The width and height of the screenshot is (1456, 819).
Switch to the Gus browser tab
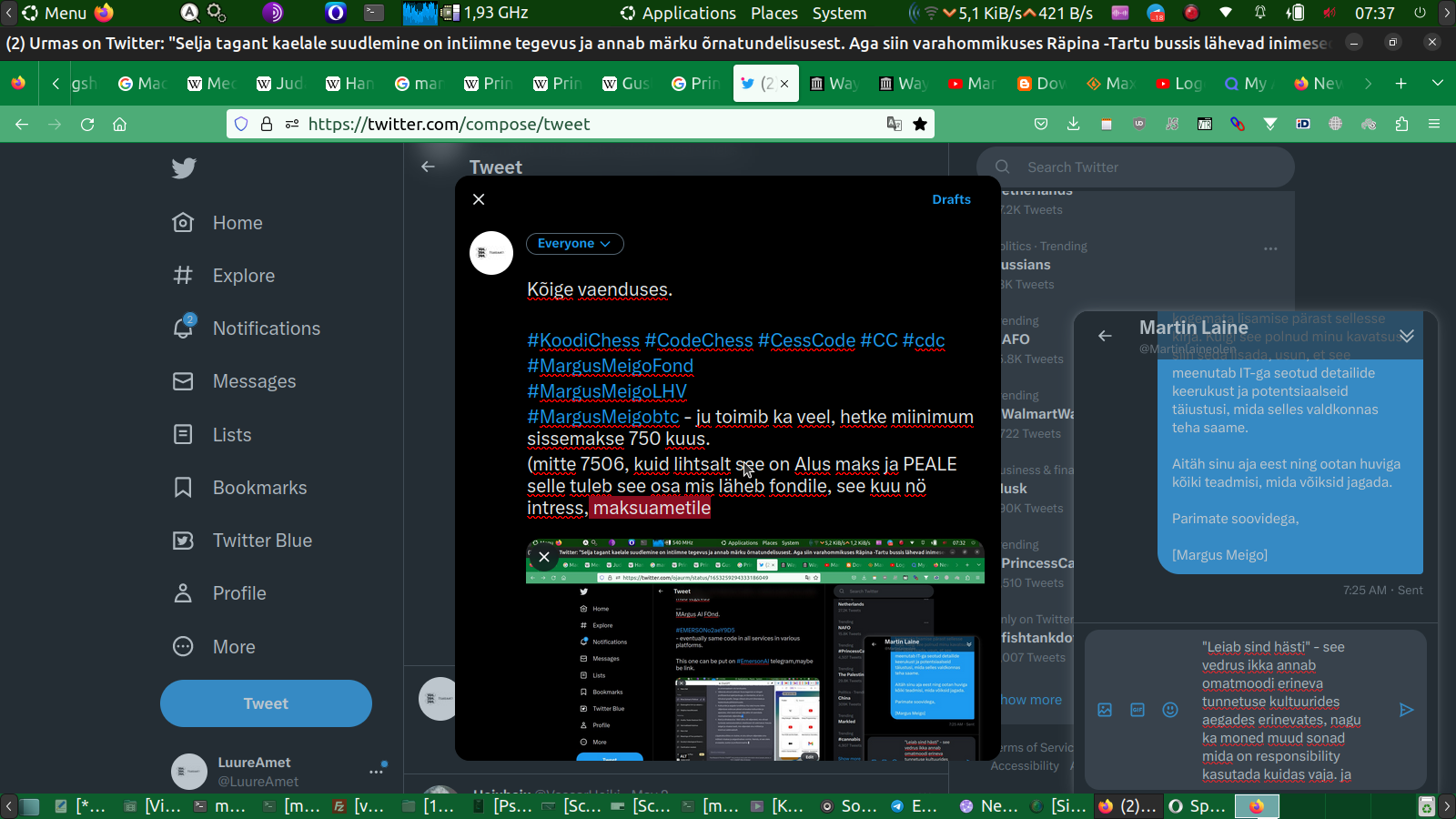(x=626, y=84)
